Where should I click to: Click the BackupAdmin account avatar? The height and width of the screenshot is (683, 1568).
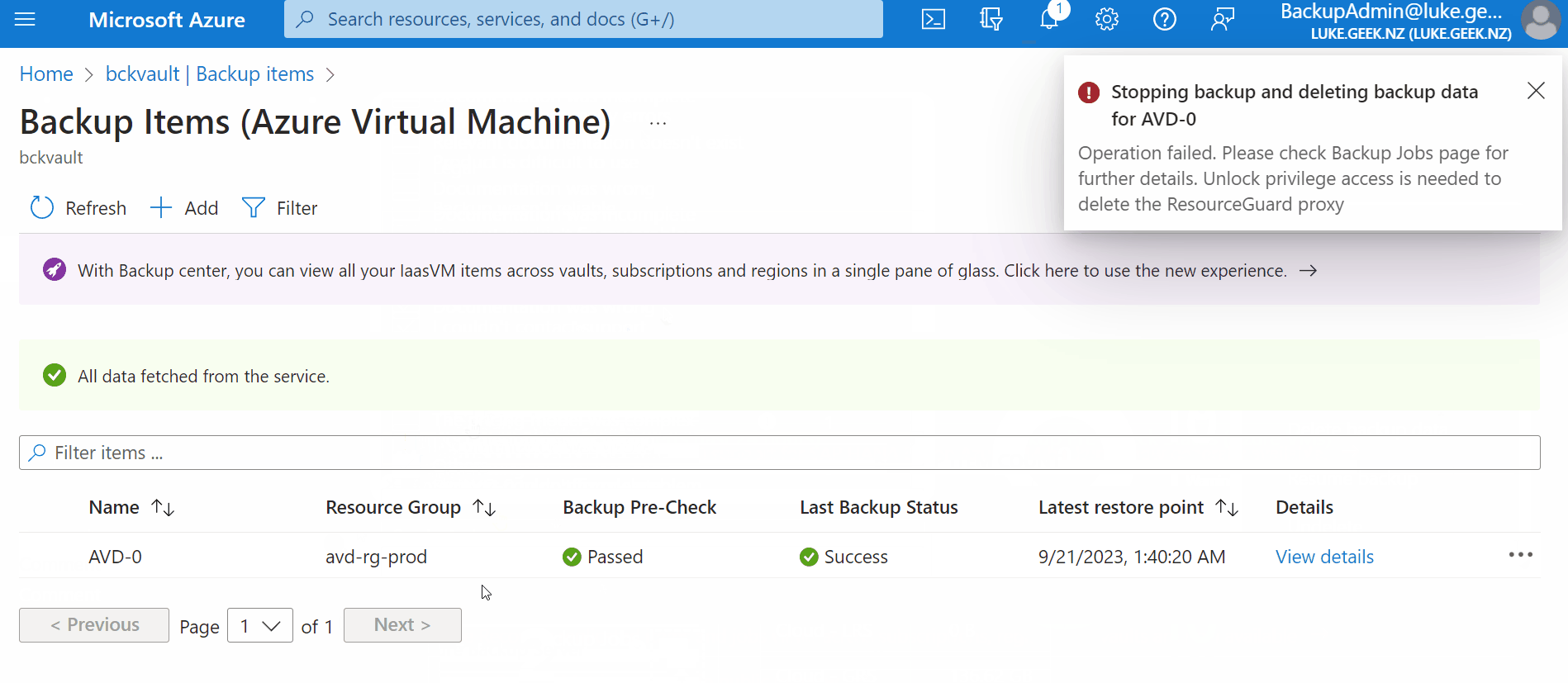pos(1541,20)
